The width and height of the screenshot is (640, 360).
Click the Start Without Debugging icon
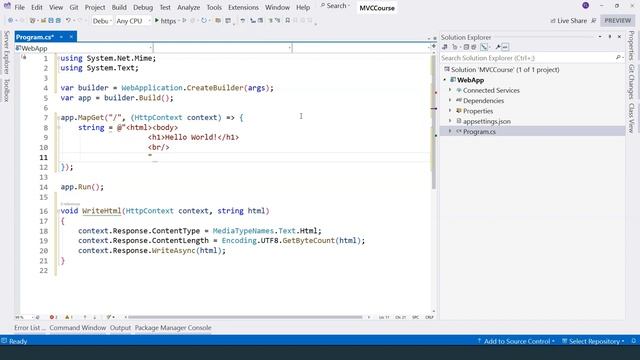(184, 20)
